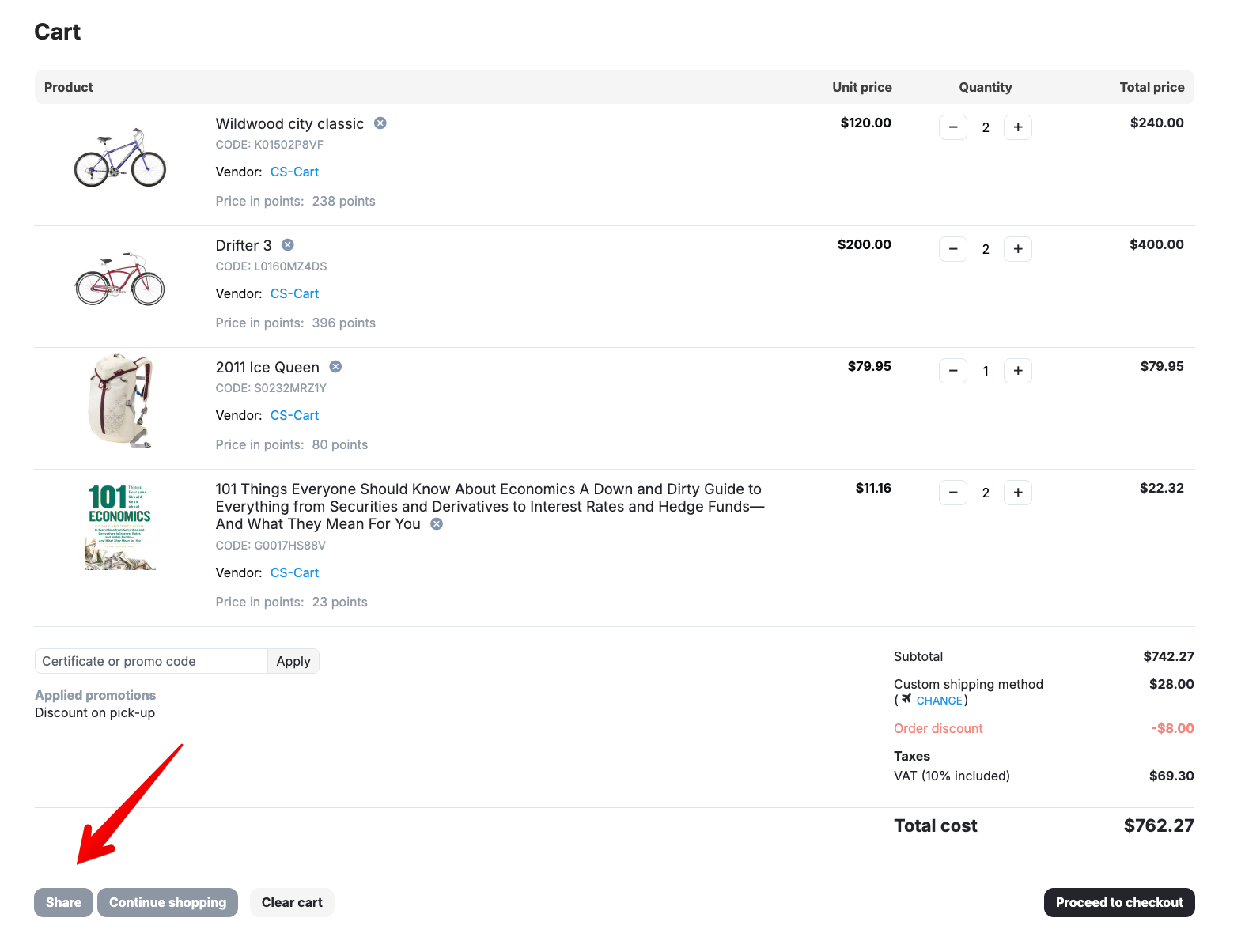
Task: Decrease Drifter 3 quantity with minus
Action: [x=953, y=249]
